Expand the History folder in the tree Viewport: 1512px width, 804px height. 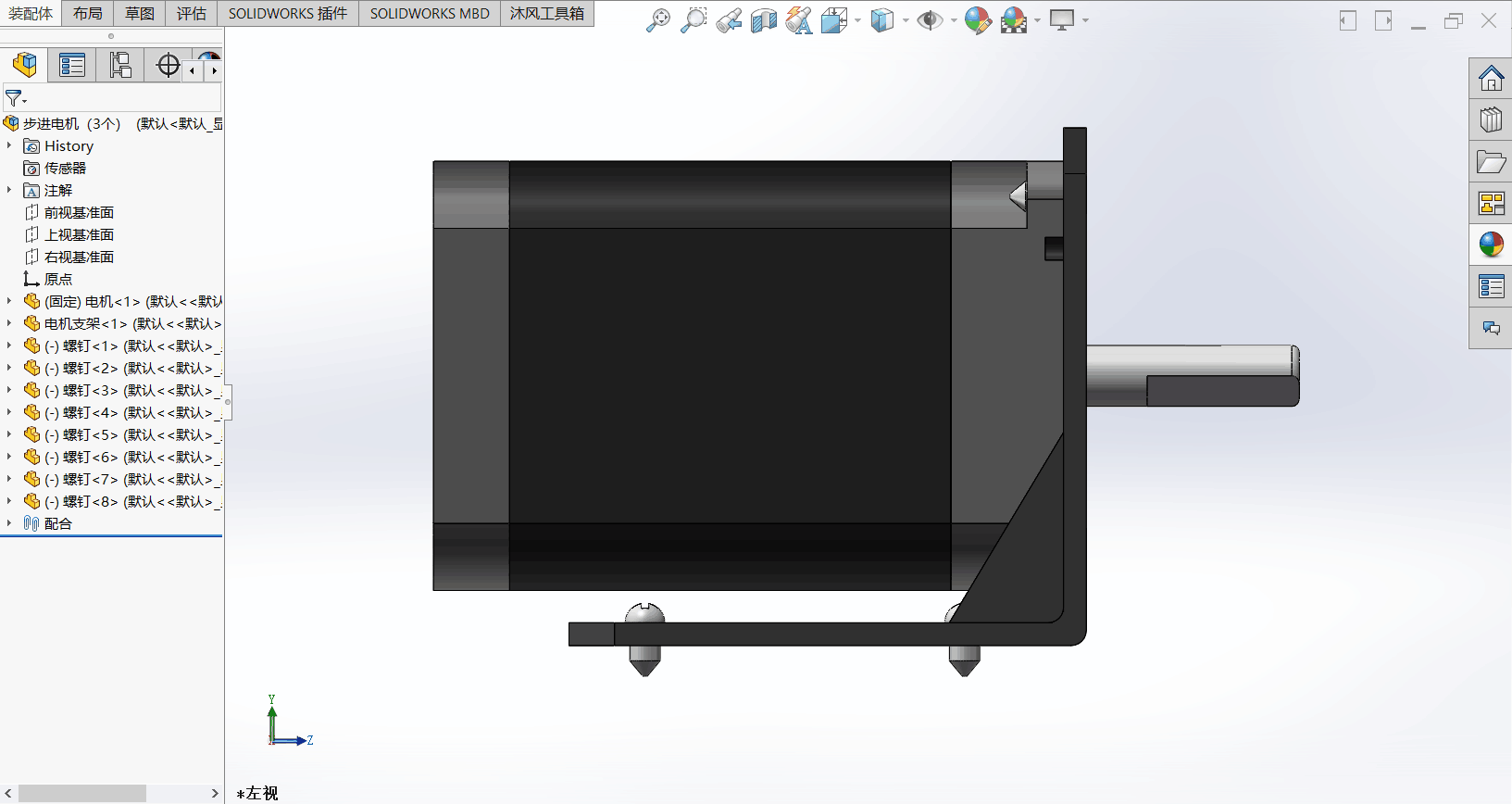9,145
